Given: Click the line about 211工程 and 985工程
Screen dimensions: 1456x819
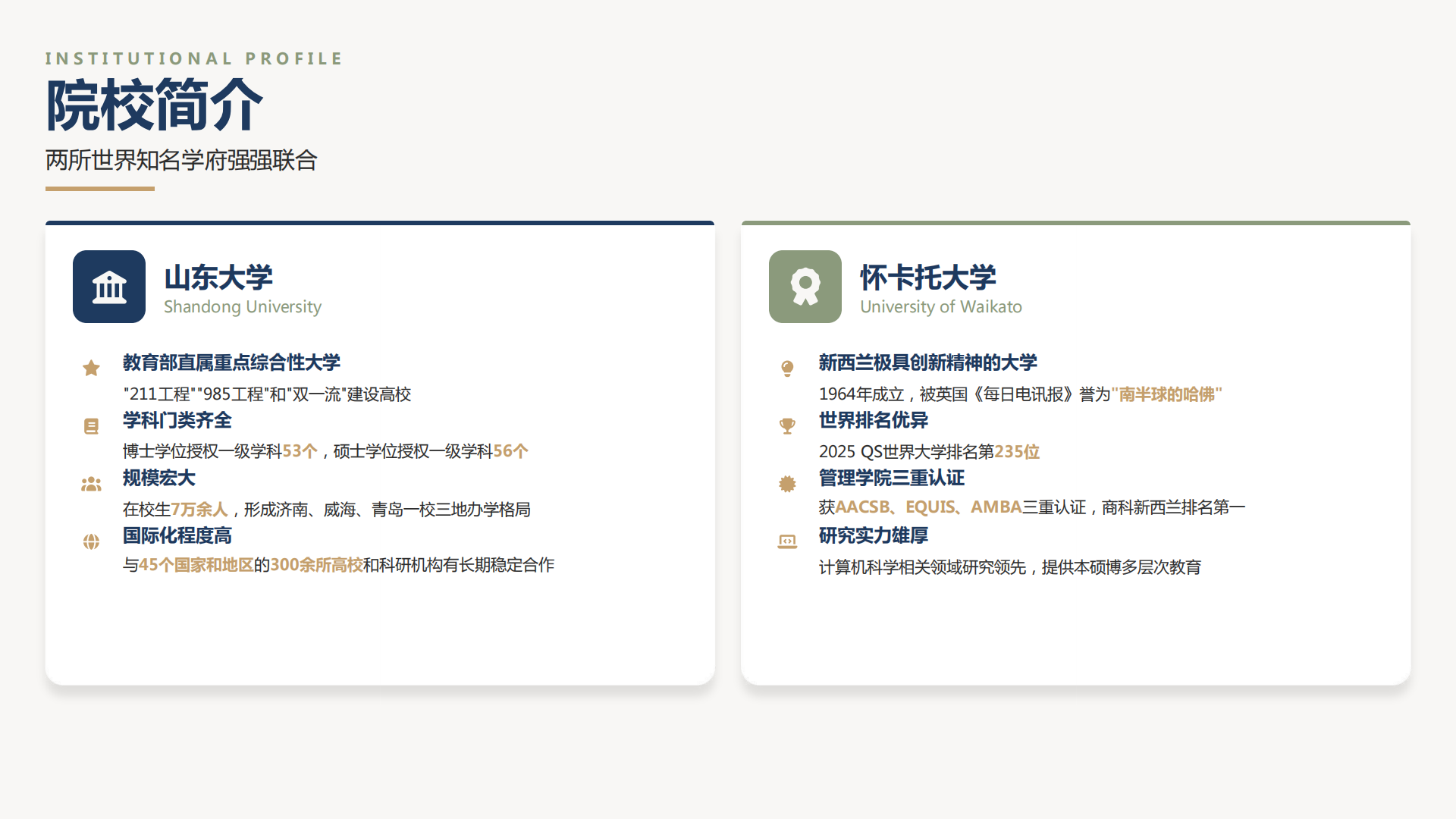Looking at the screenshot, I should point(267,394).
